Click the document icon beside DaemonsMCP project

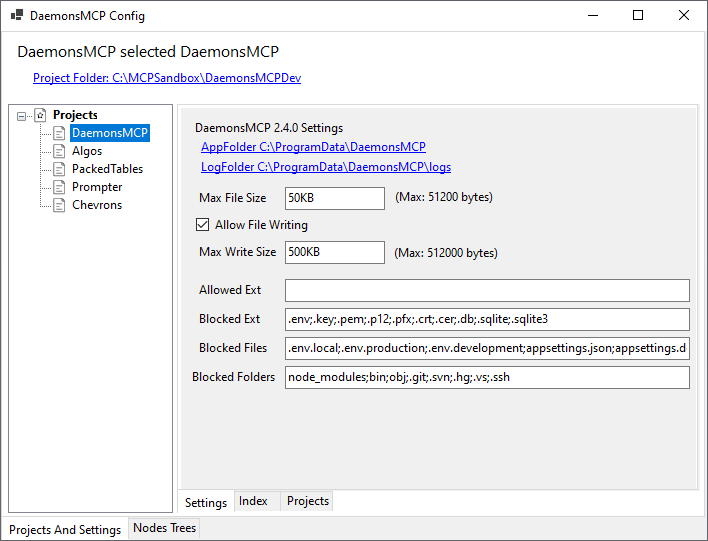click(x=59, y=133)
